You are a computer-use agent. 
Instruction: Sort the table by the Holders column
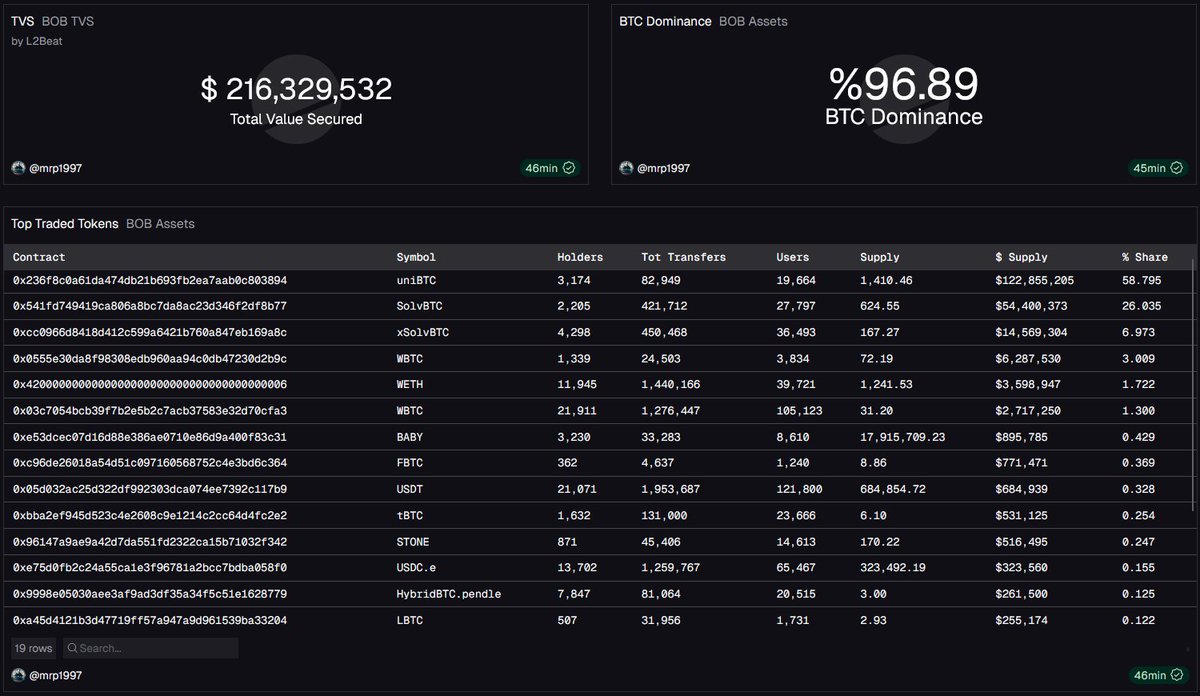click(580, 257)
